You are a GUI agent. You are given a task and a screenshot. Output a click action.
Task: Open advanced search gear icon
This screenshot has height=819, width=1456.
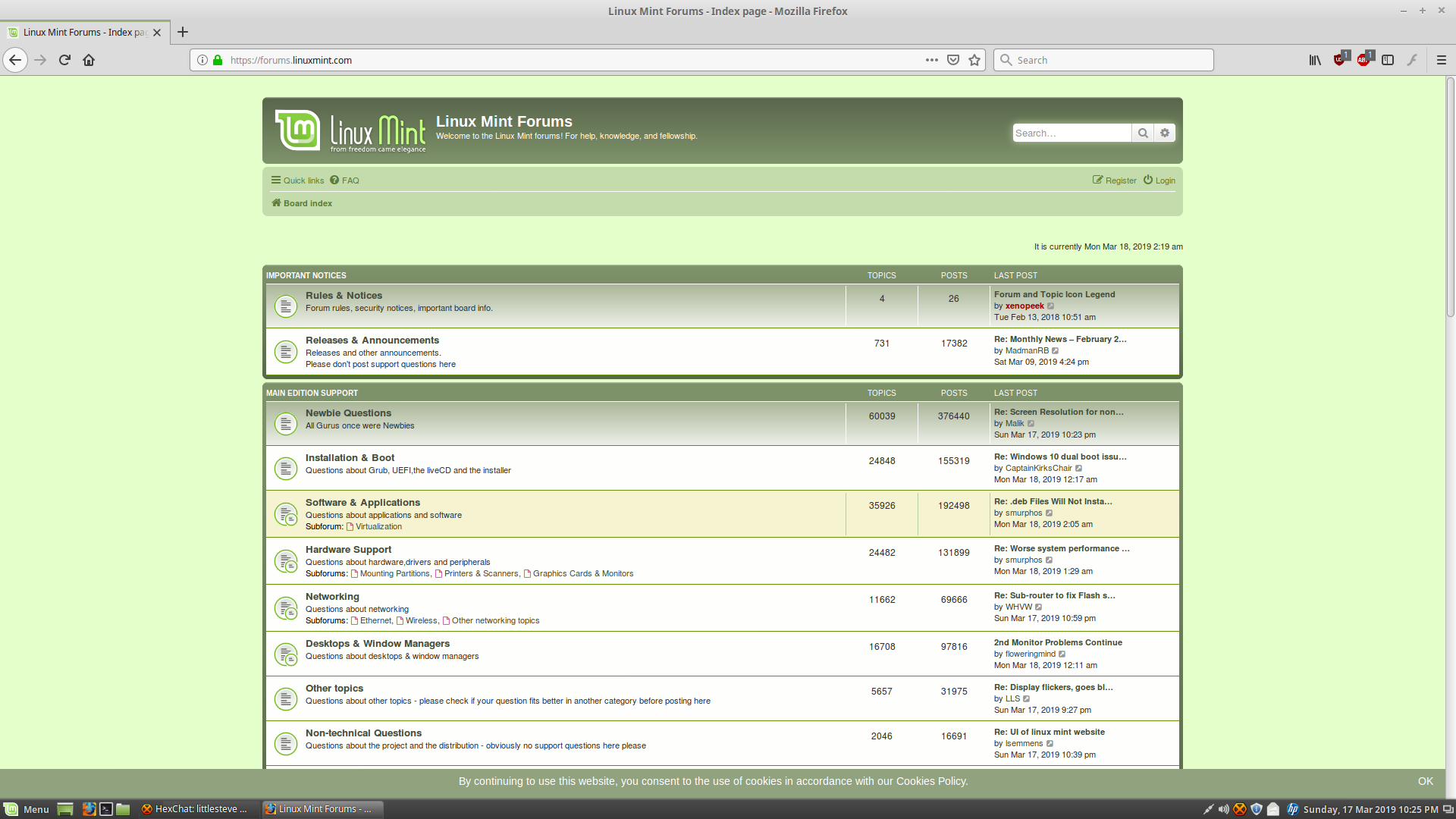coord(1165,133)
